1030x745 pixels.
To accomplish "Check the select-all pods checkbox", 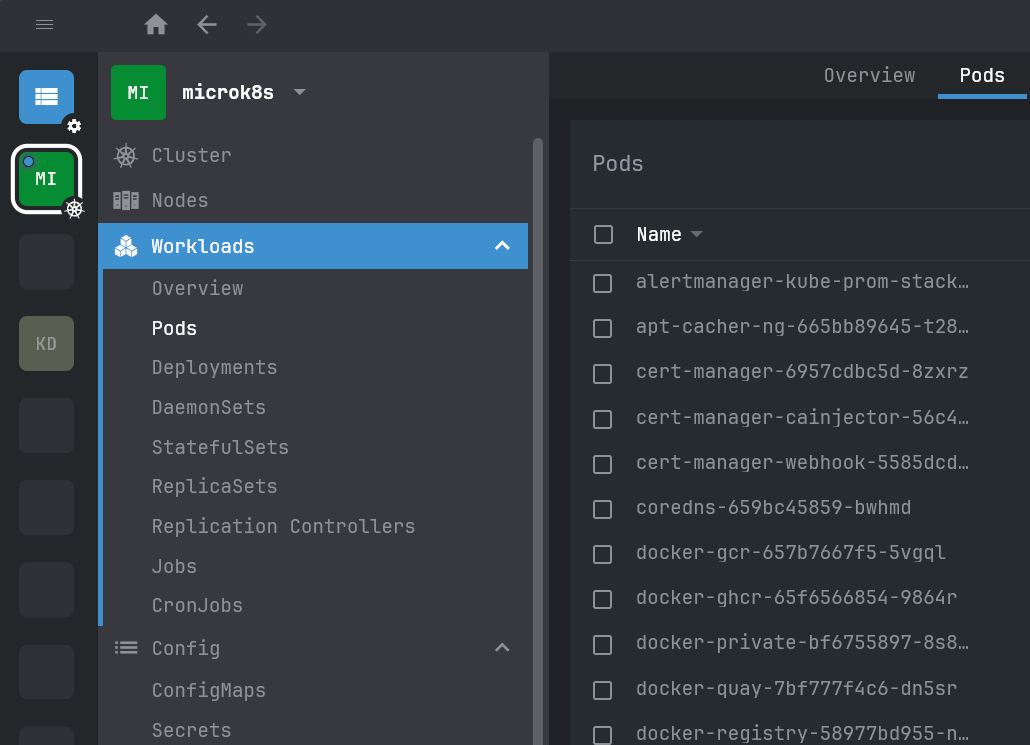I will pos(603,235).
